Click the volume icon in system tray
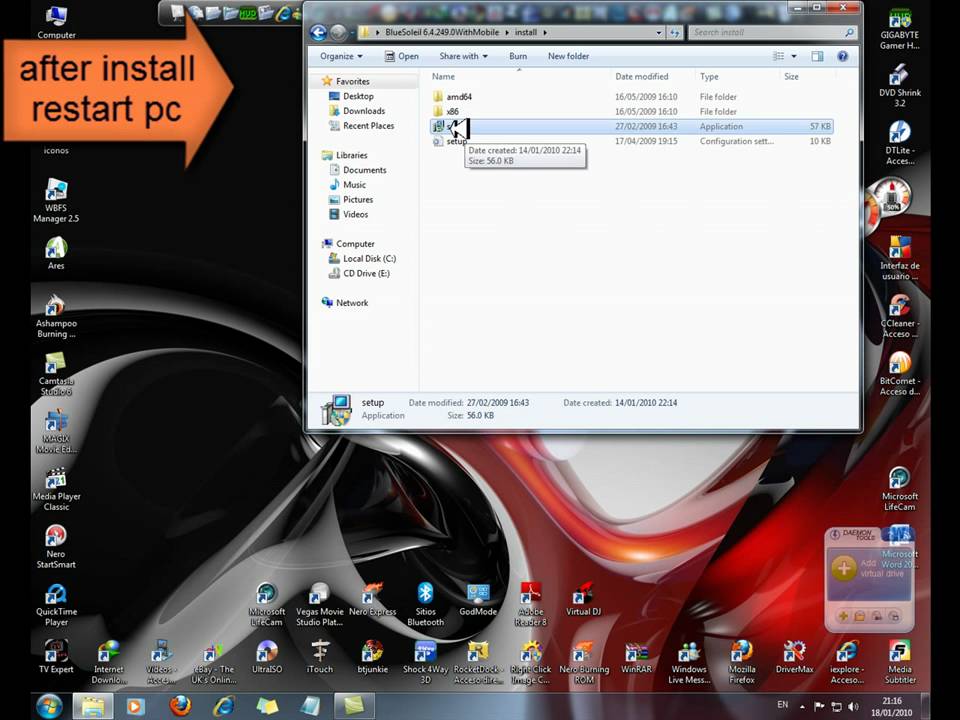Image resolution: width=960 pixels, height=720 pixels. (x=853, y=706)
